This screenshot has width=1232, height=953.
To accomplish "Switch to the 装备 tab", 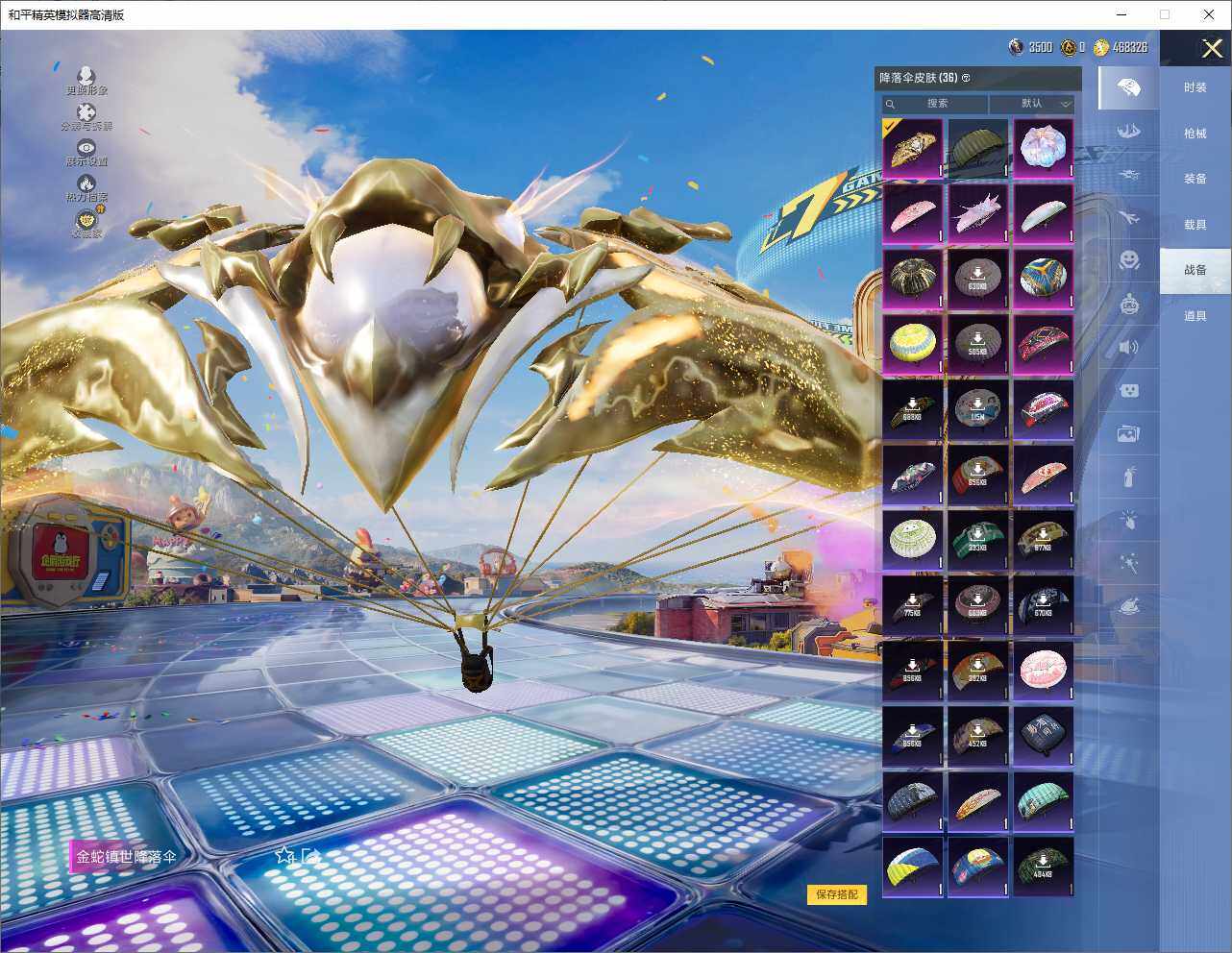I will click(x=1195, y=179).
